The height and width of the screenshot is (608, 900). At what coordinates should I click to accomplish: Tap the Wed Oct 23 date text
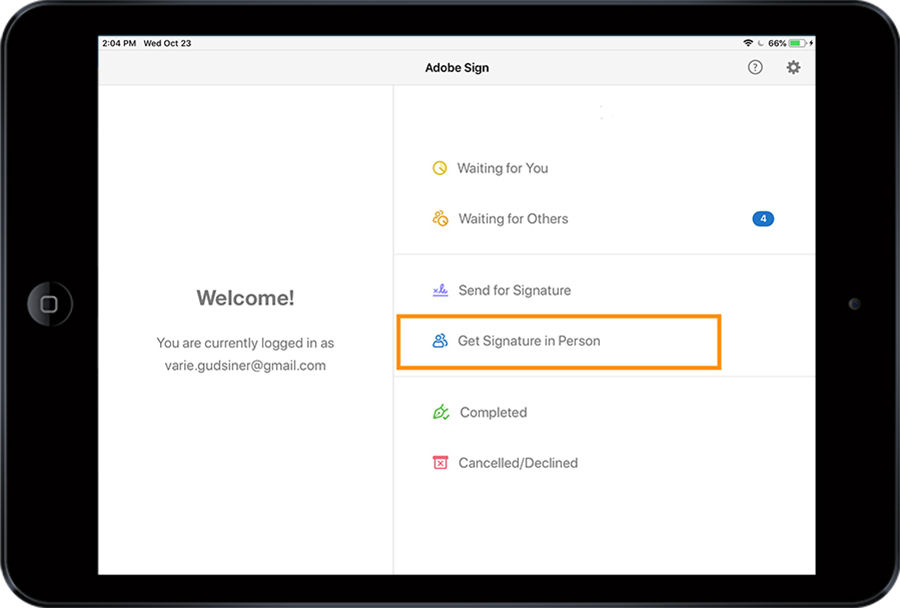tap(167, 43)
